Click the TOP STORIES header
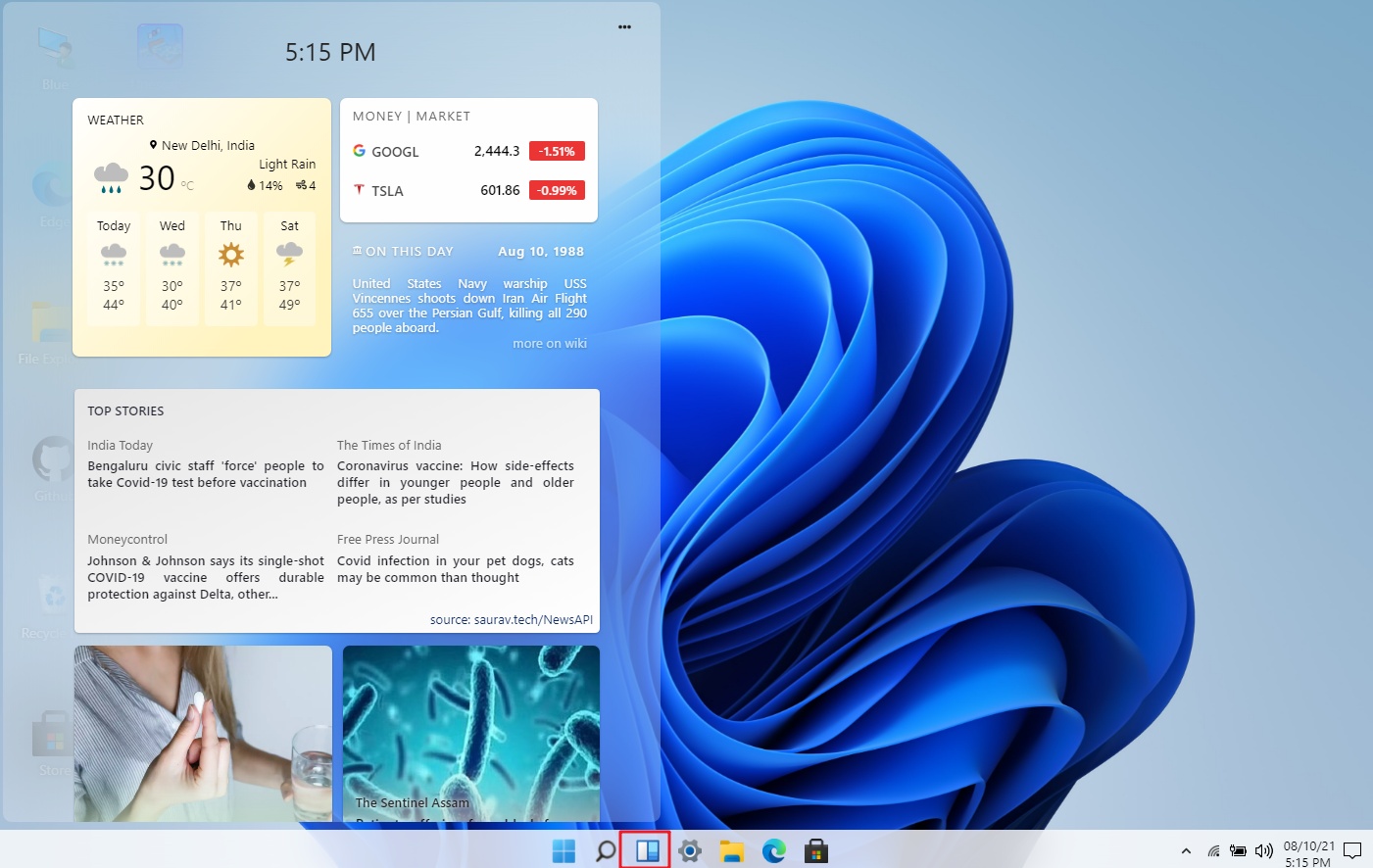The image size is (1373, 868). click(x=125, y=410)
